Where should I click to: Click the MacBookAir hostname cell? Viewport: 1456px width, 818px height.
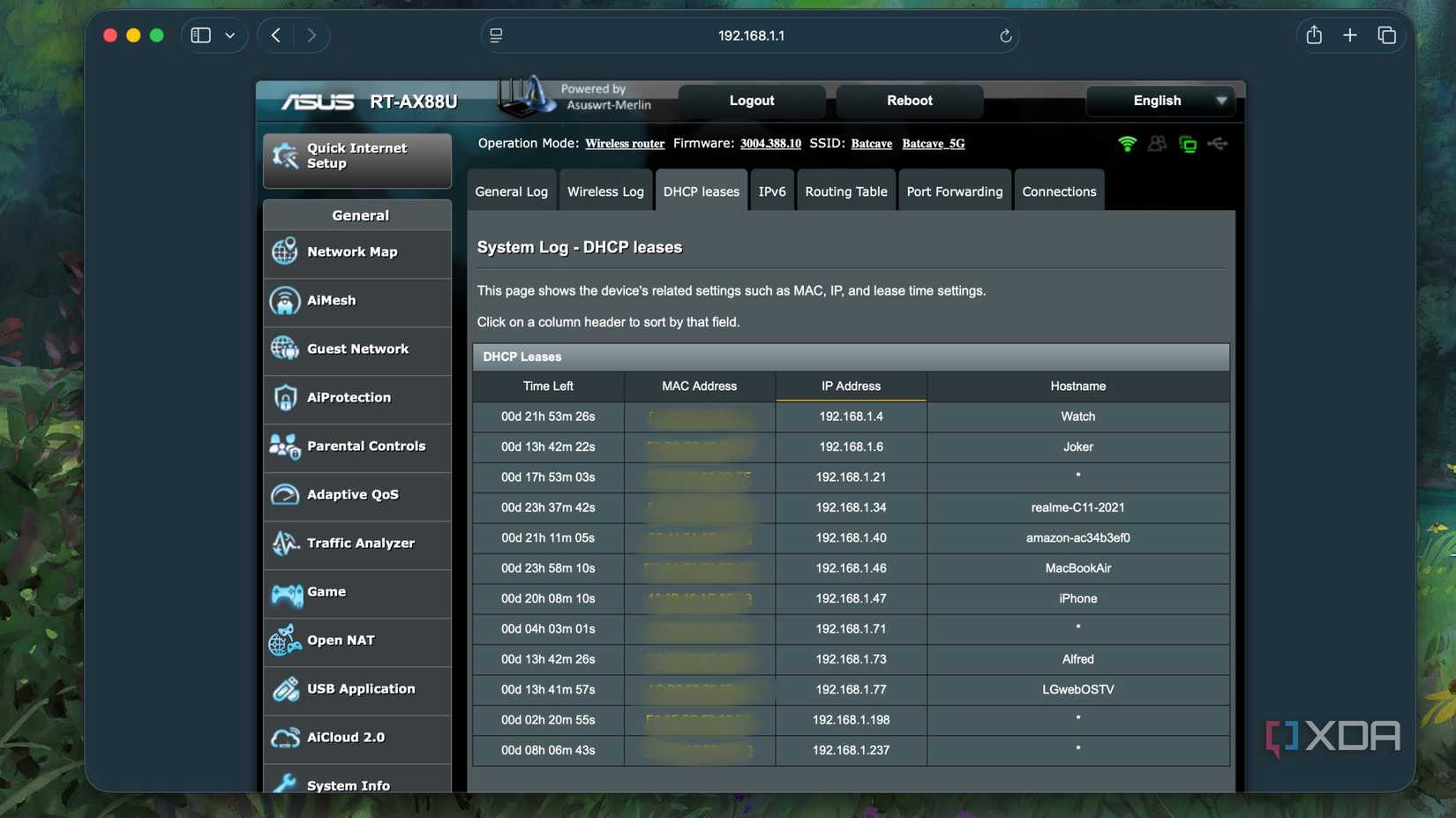tap(1078, 568)
